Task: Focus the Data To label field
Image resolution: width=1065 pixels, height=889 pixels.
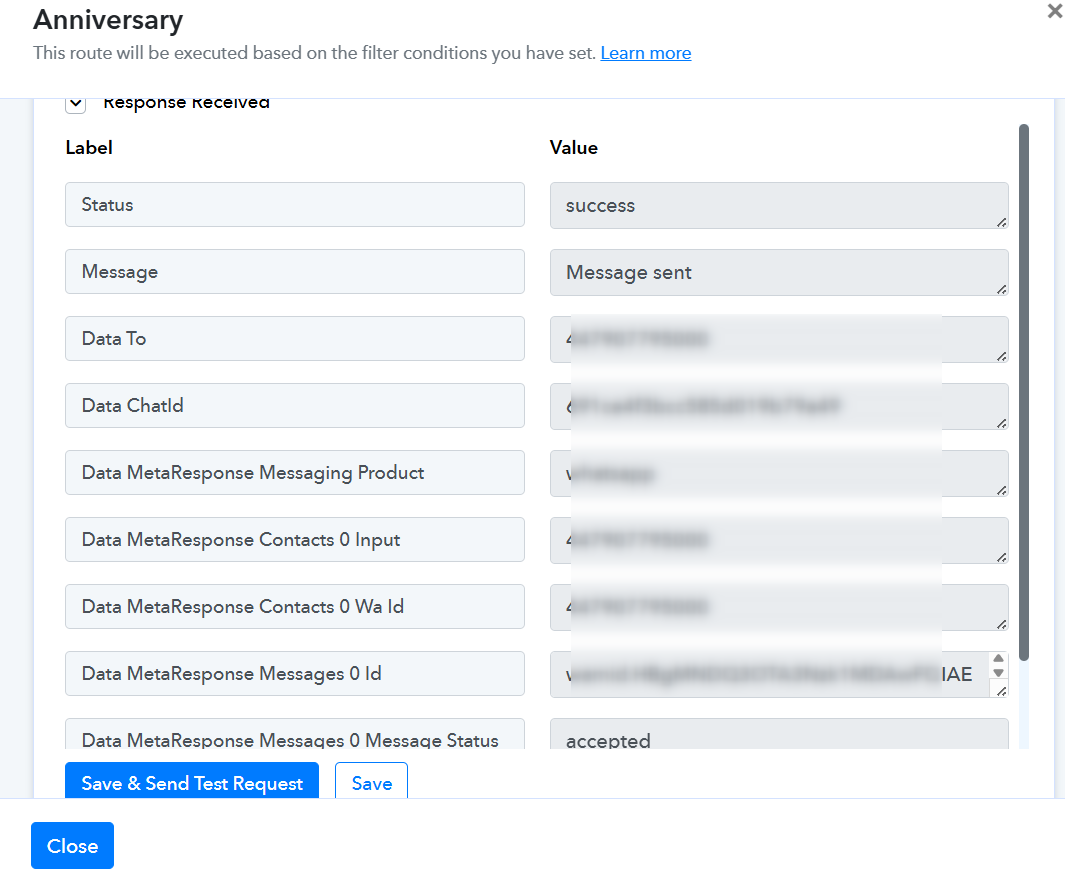Action: pos(294,339)
